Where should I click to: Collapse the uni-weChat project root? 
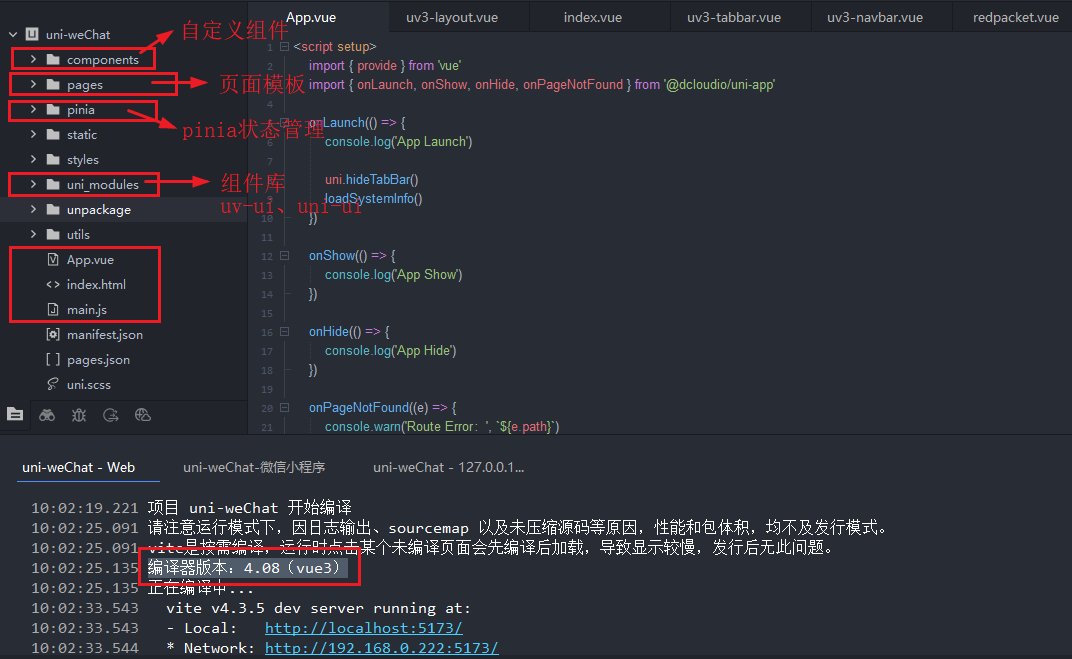[x=10, y=33]
